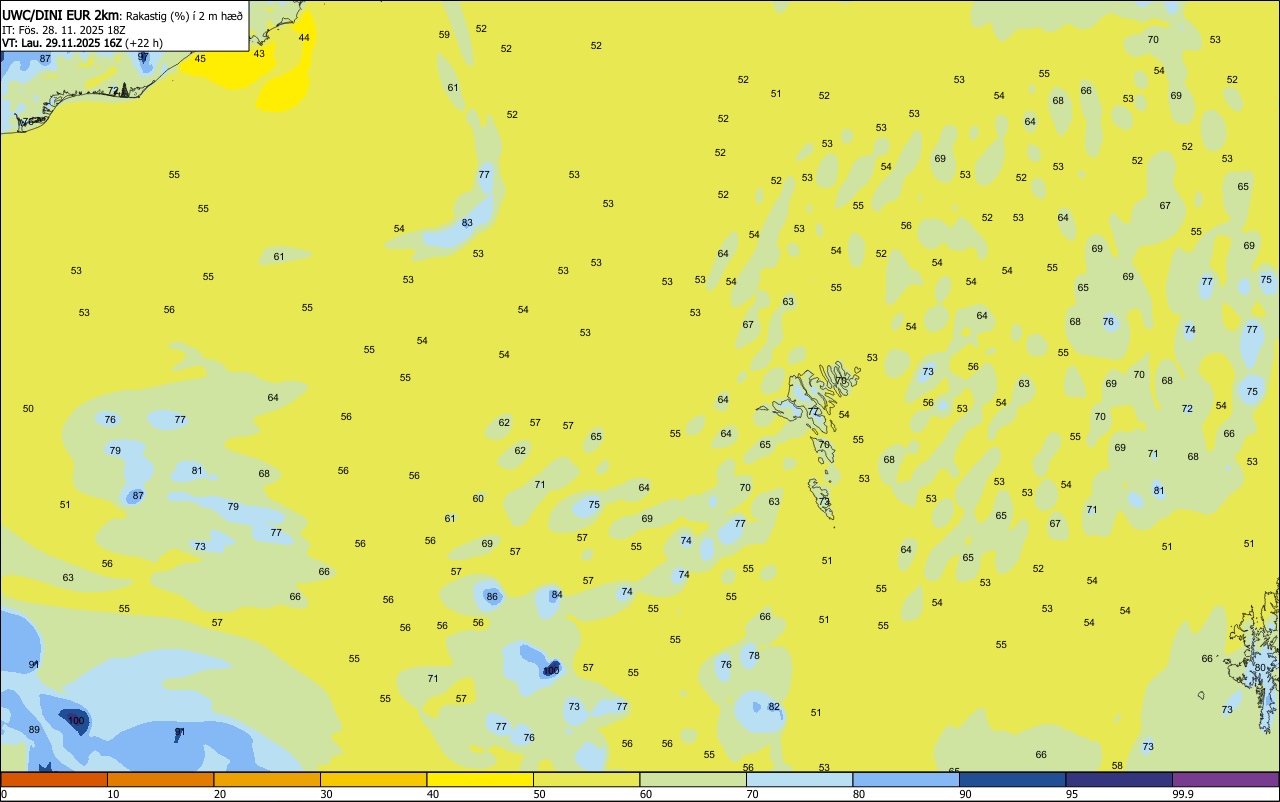Click the 20–30 legend color segment
The width and height of the screenshot is (1280, 802).
click(267, 779)
